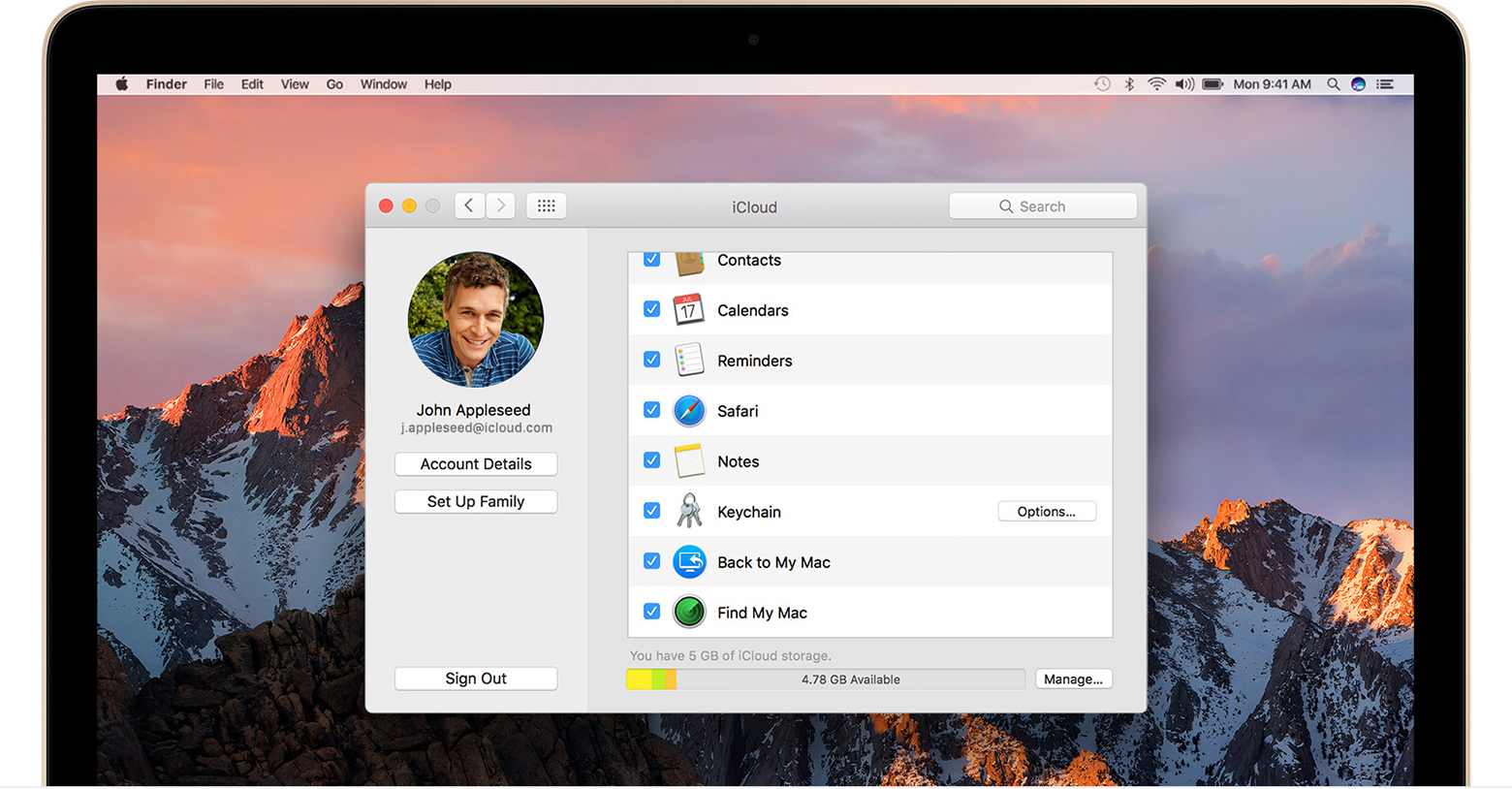Click the Account Details button
Image resolution: width=1512 pixels, height=789 pixels.
click(476, 464)
